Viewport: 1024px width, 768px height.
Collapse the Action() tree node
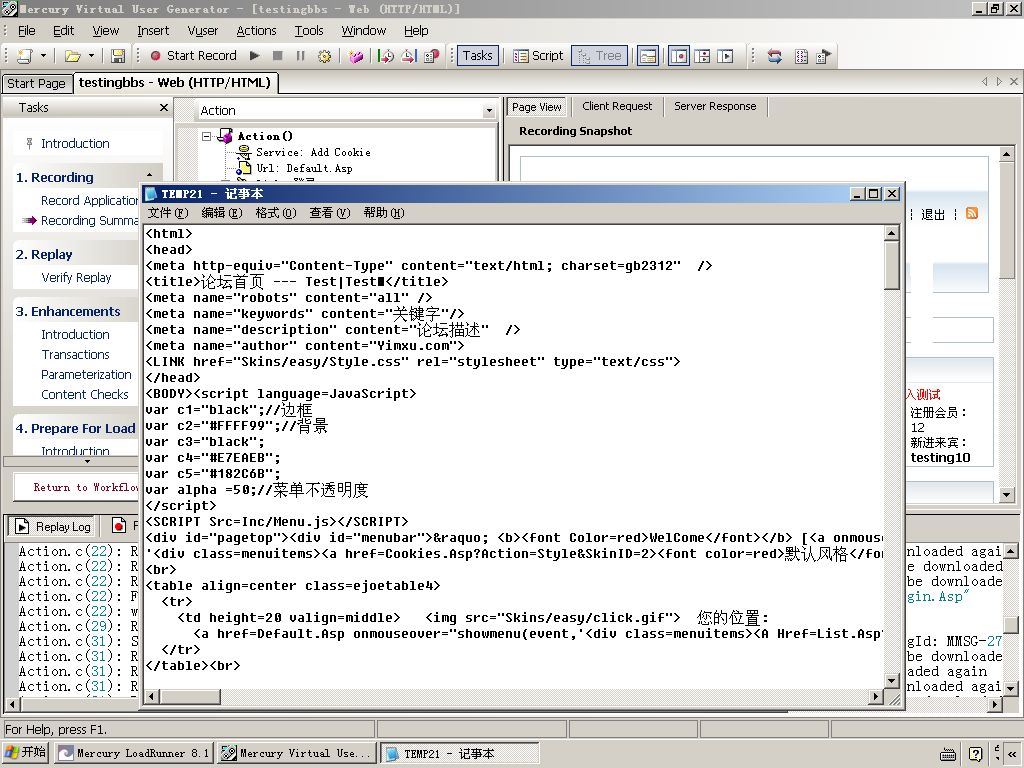pos(206,136)
